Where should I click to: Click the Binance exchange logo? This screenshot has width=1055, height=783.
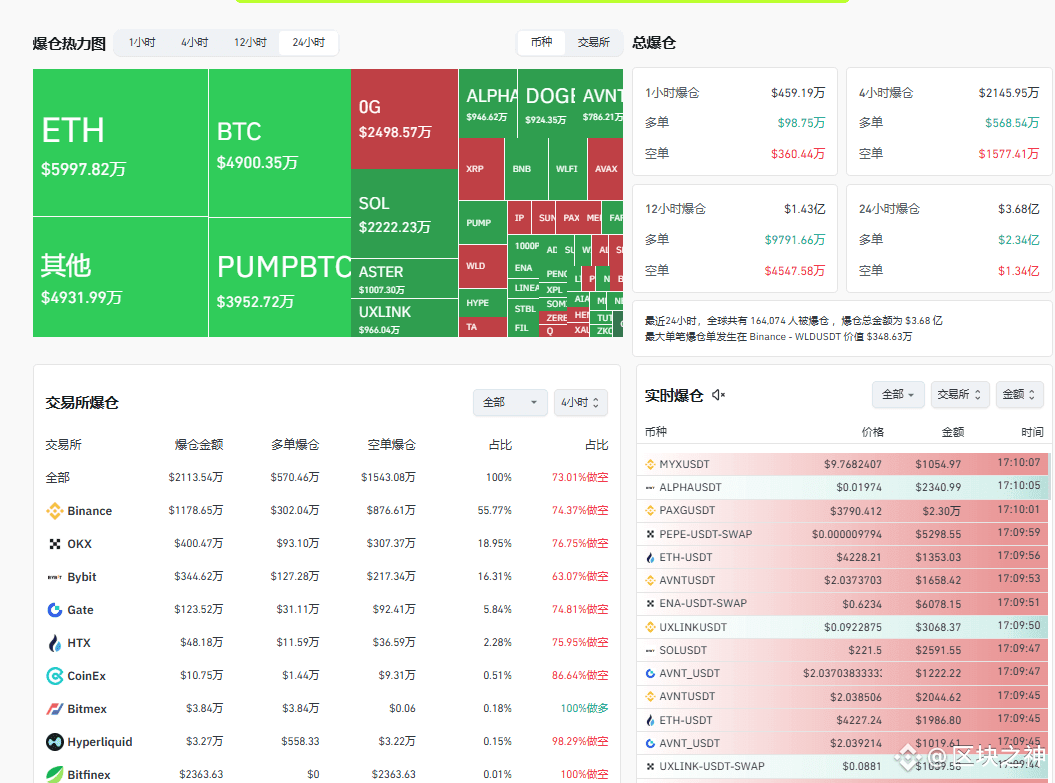54,511
